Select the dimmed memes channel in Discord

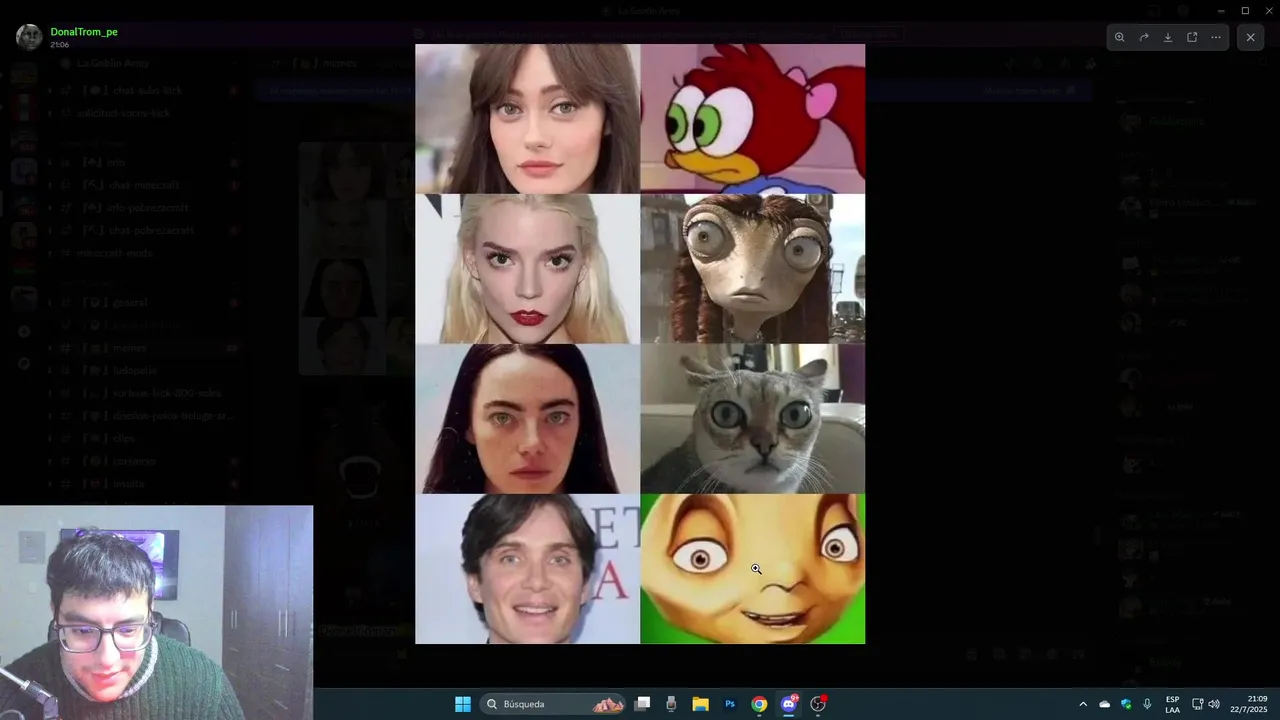coord(147,348)
